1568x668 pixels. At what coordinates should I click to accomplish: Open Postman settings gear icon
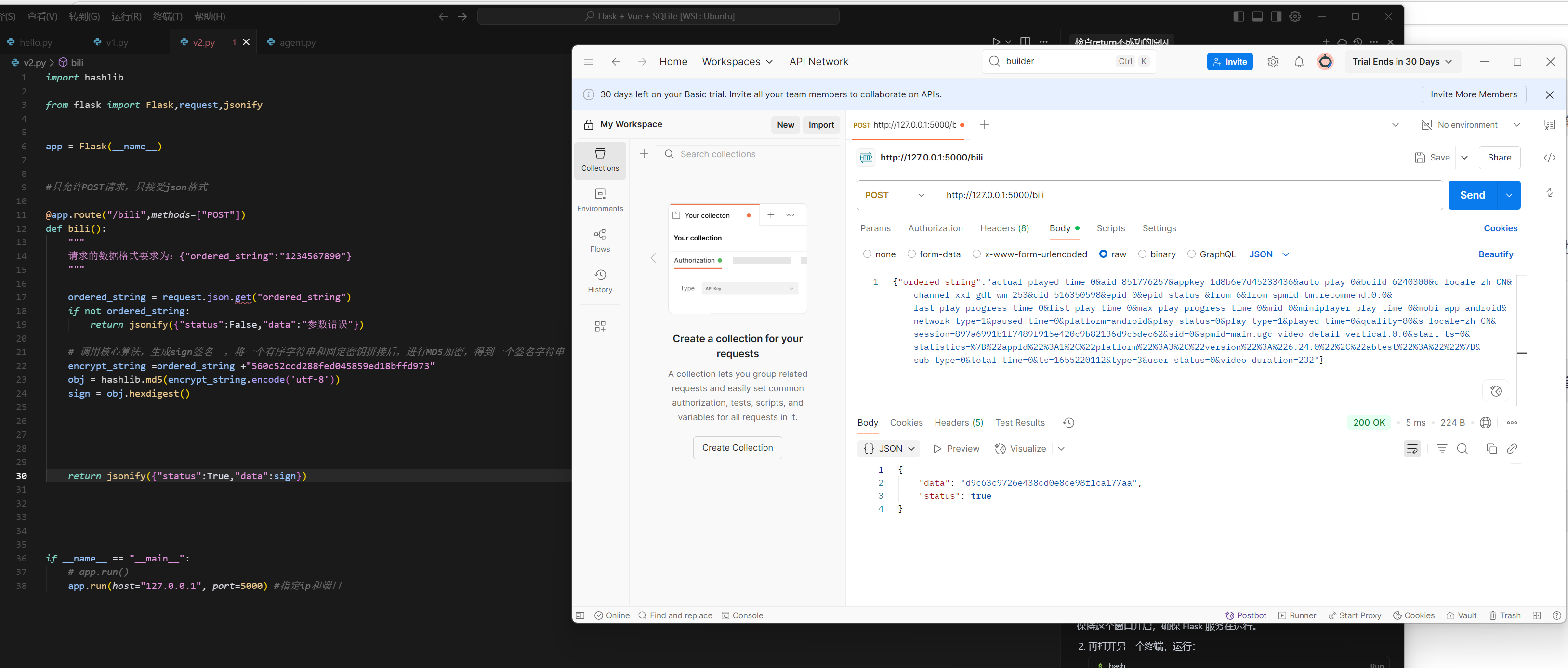coord(1273,62)
